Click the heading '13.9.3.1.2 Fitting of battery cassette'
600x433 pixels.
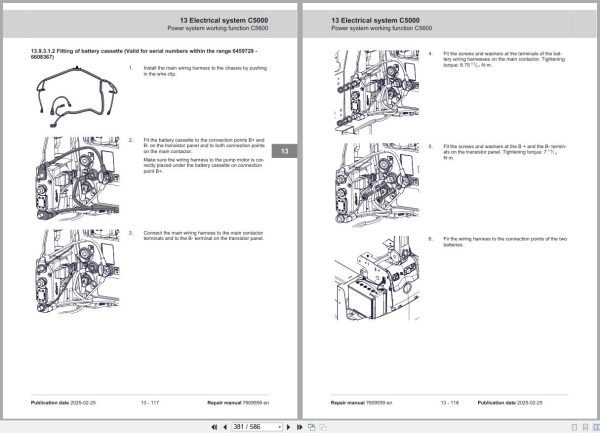[x=144, y=54]
